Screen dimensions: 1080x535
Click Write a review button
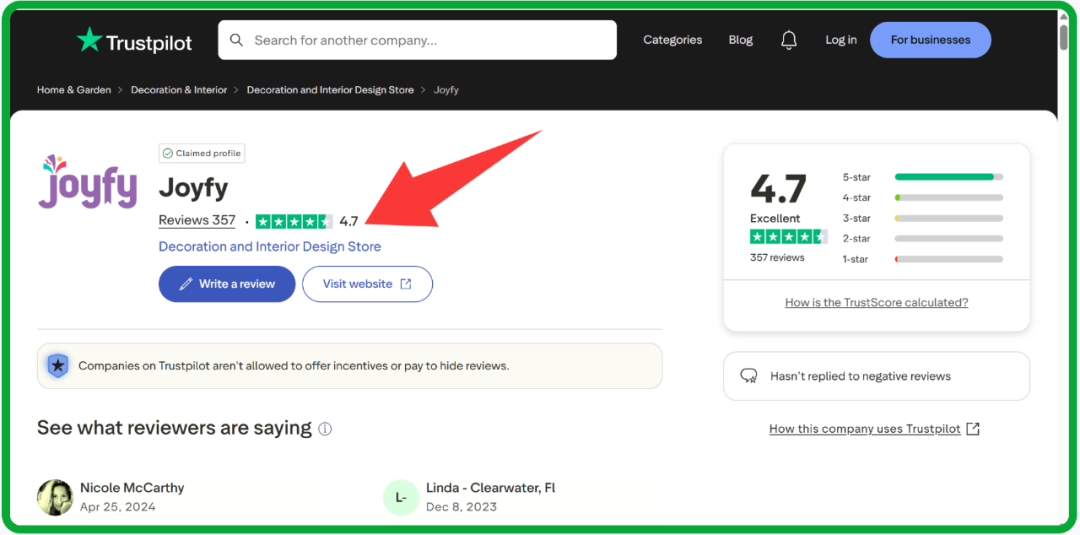pyautogui.click(x=227, y=284)
